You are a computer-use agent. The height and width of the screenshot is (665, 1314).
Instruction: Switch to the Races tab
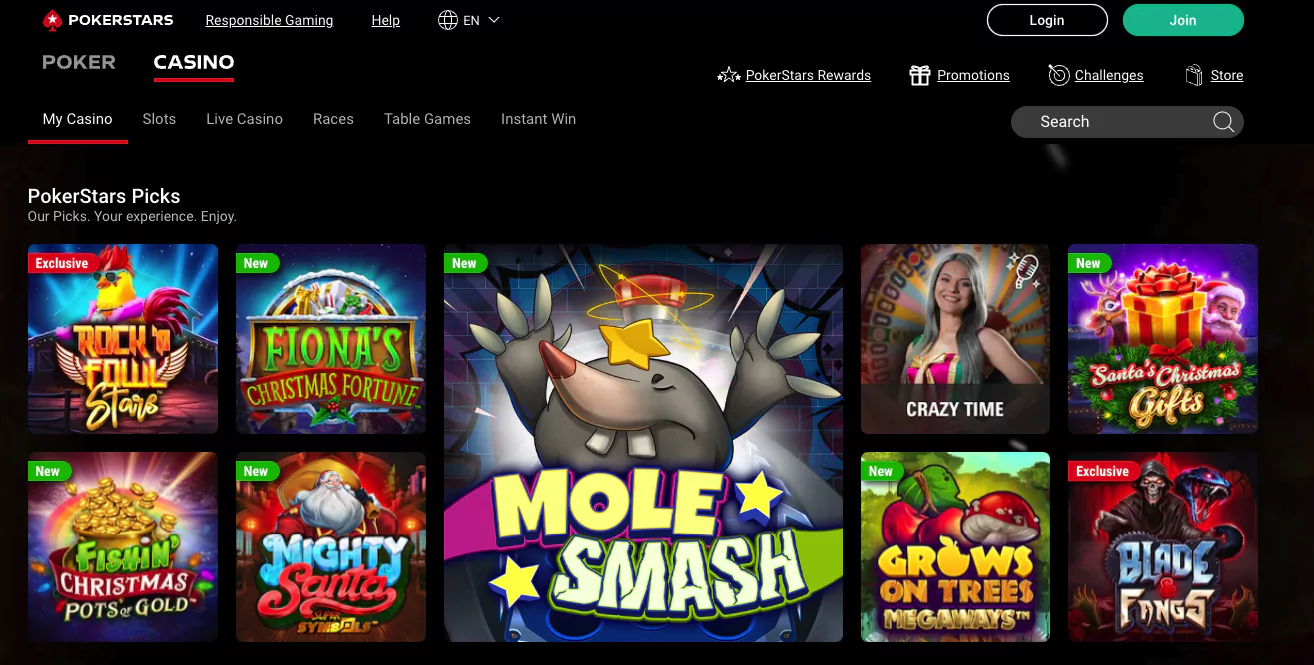click(333, 119)
